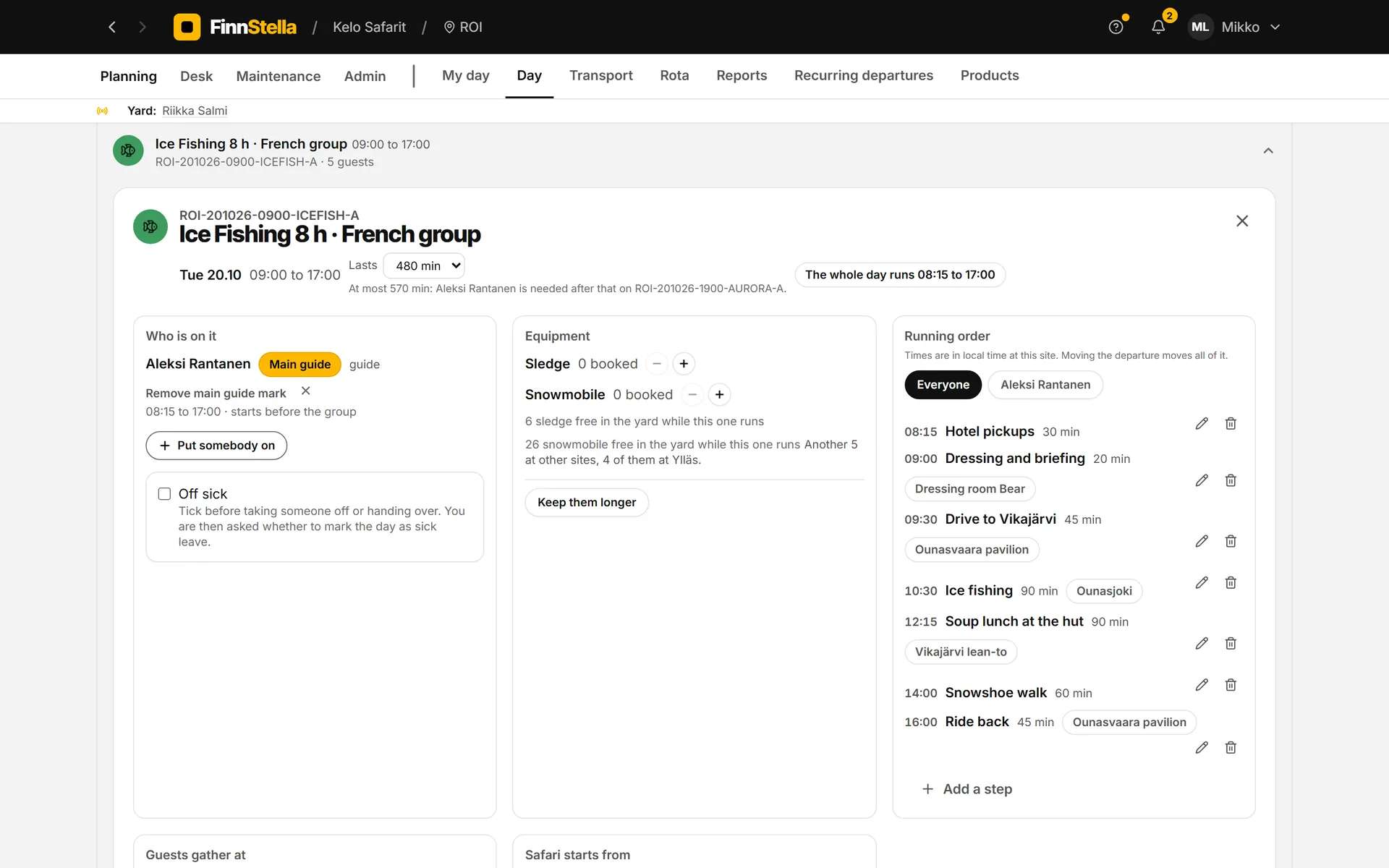Viewport: 1389px width, 868px height.
Task: Close the Ice Fishing detail card
Action: click(1242, 221)
